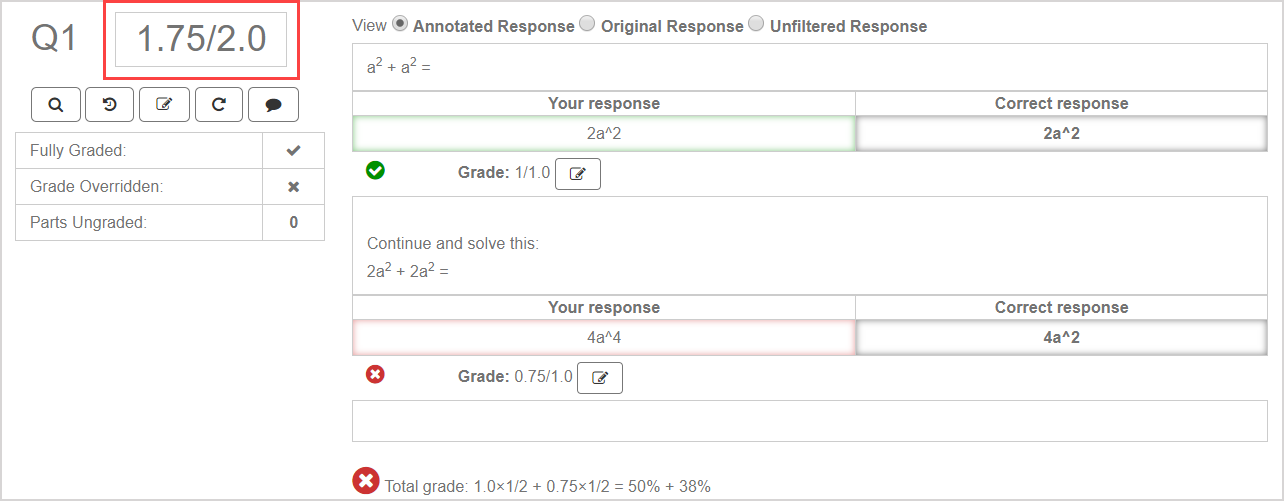Click the Fully Graded checkmark status
1284x501 pixels.
point(293,151)
